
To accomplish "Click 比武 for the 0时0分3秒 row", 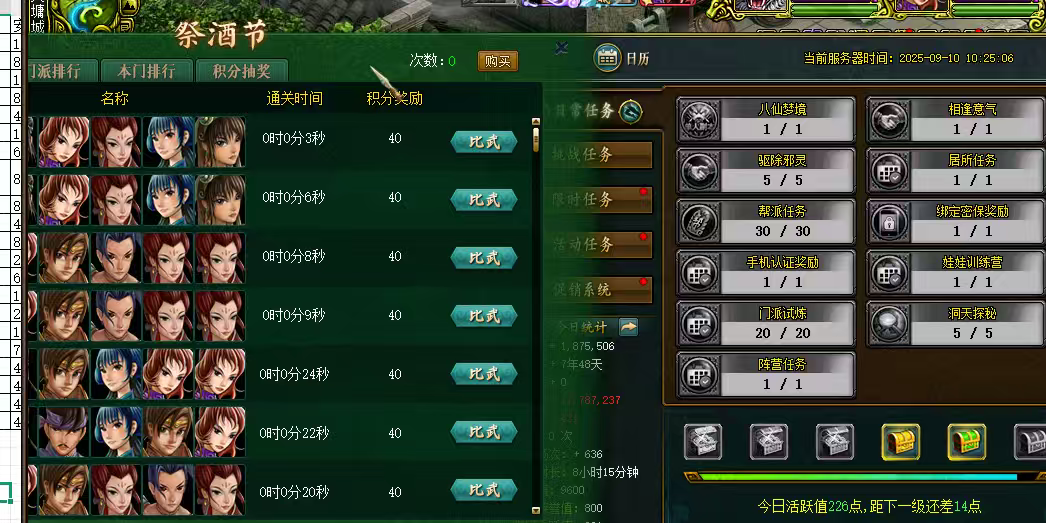I will click(x=484, y=142).
